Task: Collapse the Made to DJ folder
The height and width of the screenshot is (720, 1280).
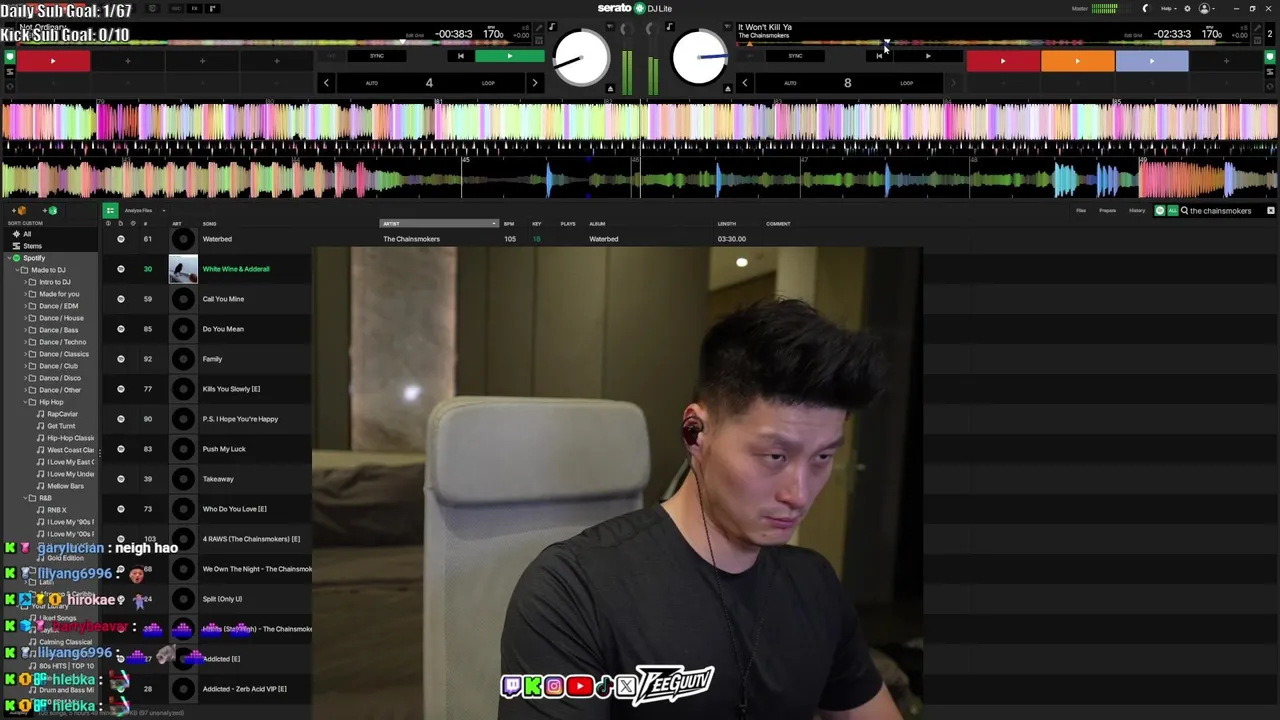Action: pos(17,270)
